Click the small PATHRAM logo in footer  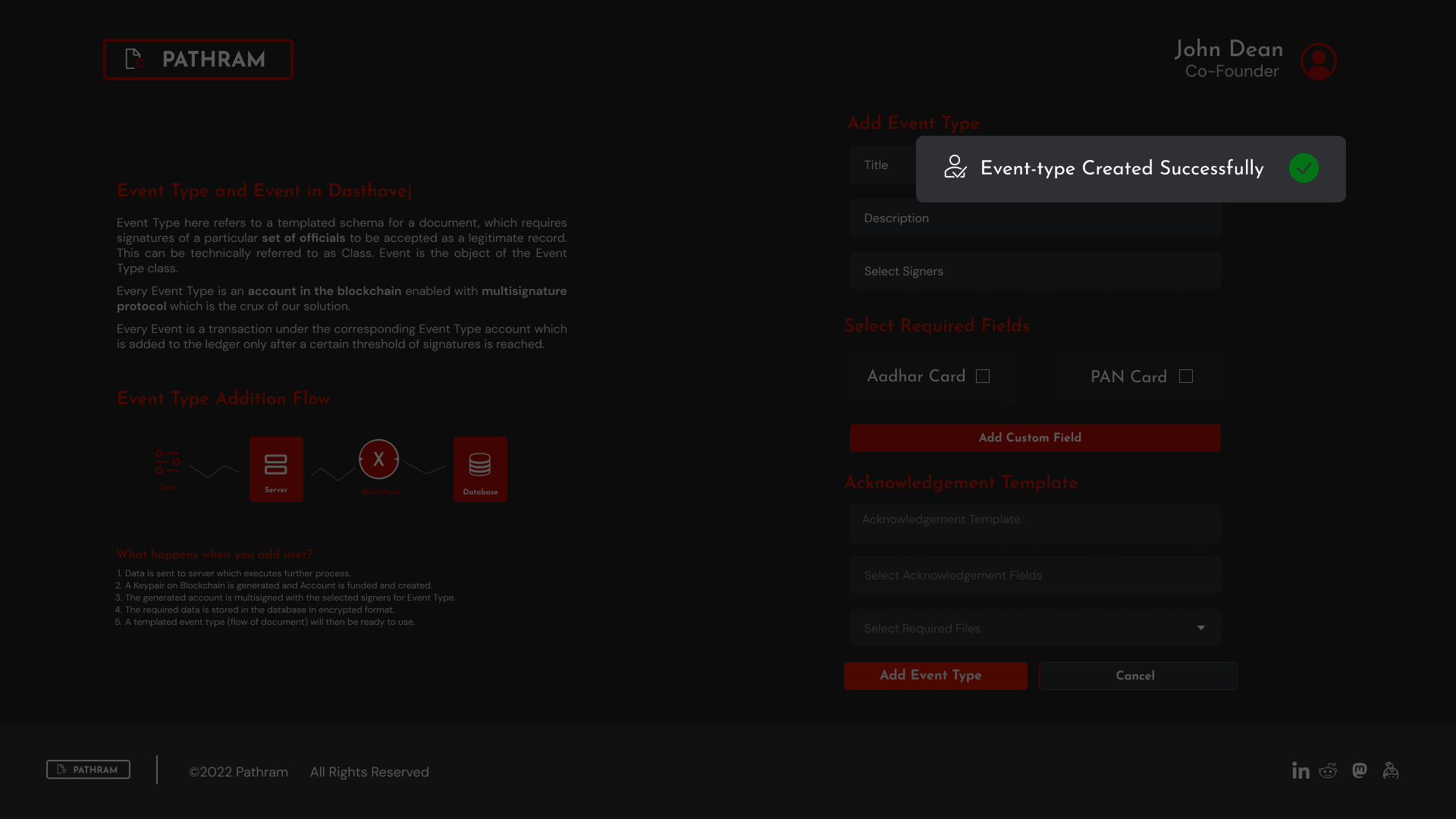tap(88, 770)
